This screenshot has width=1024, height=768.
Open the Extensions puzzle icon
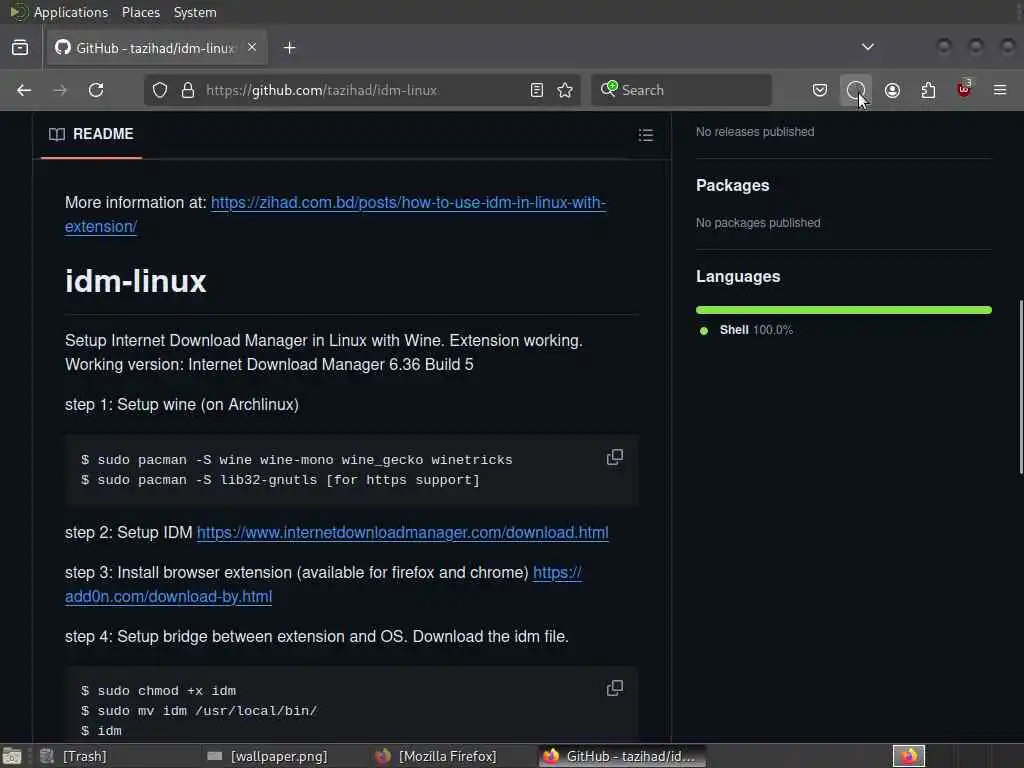(x=928, y=90)
